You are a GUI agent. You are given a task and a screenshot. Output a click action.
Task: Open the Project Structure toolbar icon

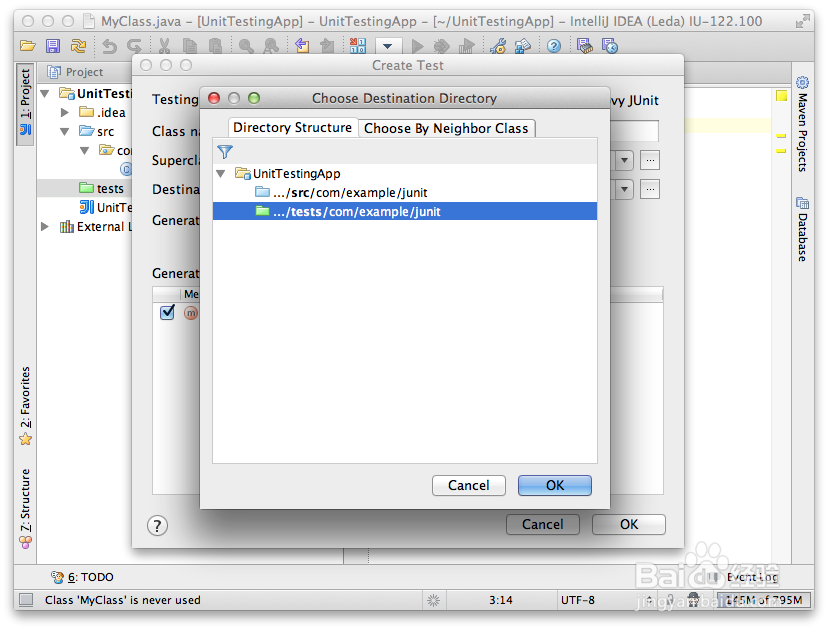524,45
